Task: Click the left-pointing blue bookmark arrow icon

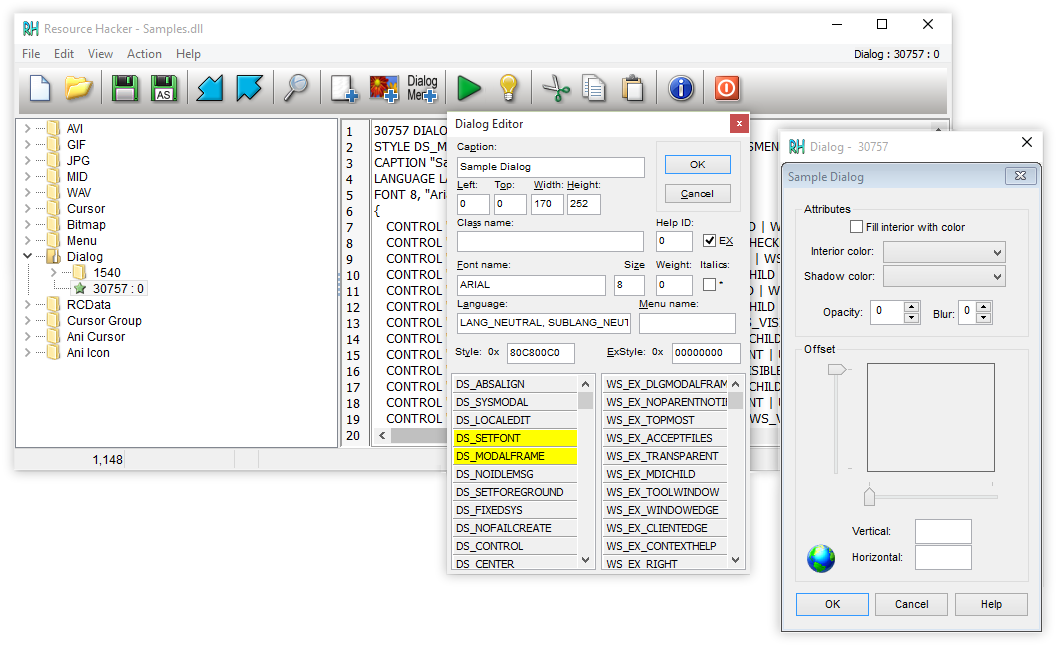Action: (209, 88)
